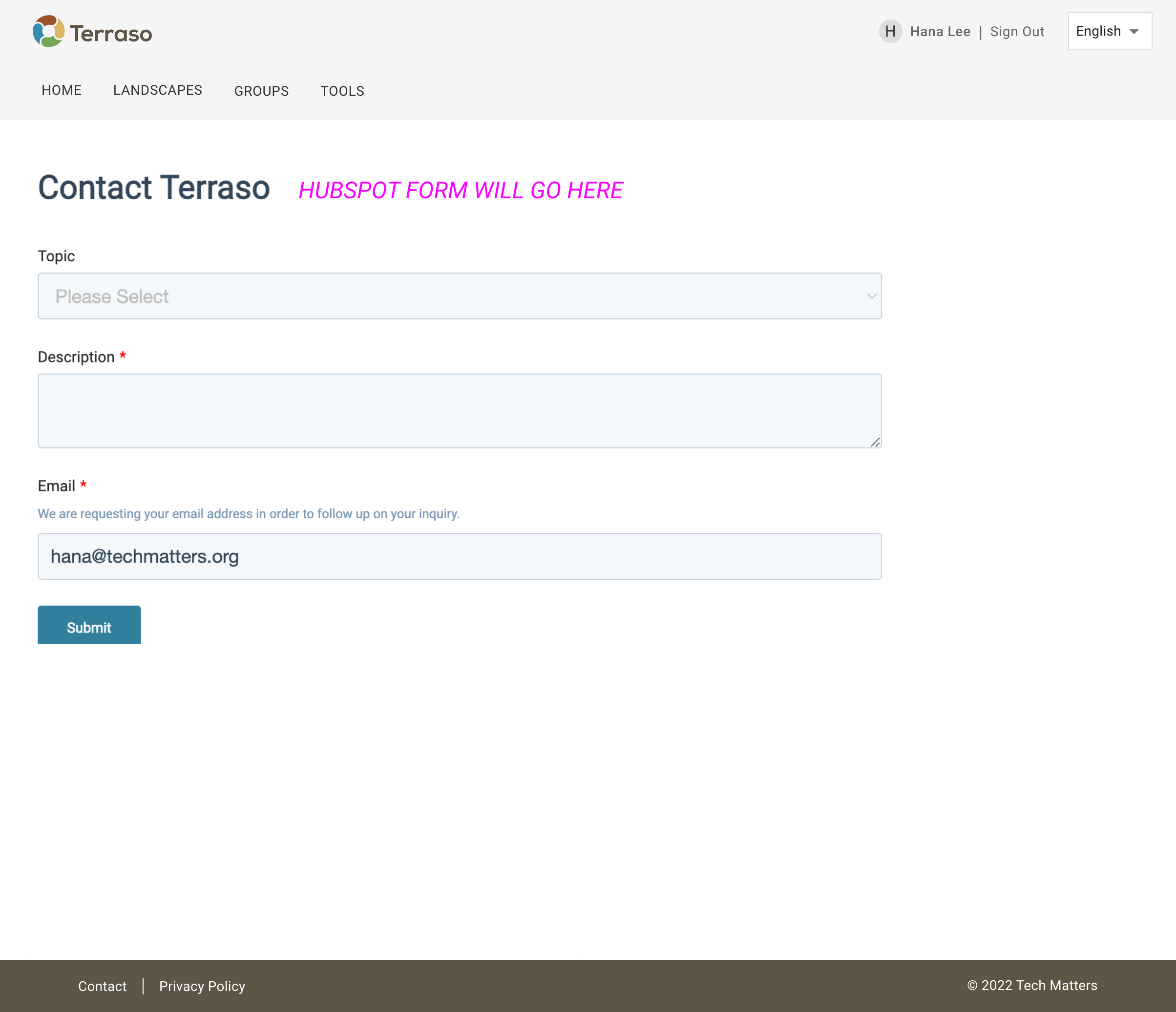The width and height of the screenshot is (1176, 1012).
Task: Open the GROUPS page from the navigation
Action: pyautogui.click(x=262, y=91)
